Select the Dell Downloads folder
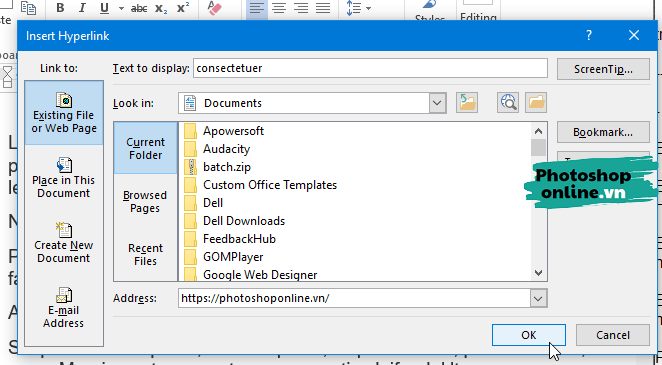Screen dimensions: 662x365 (234, 221)
